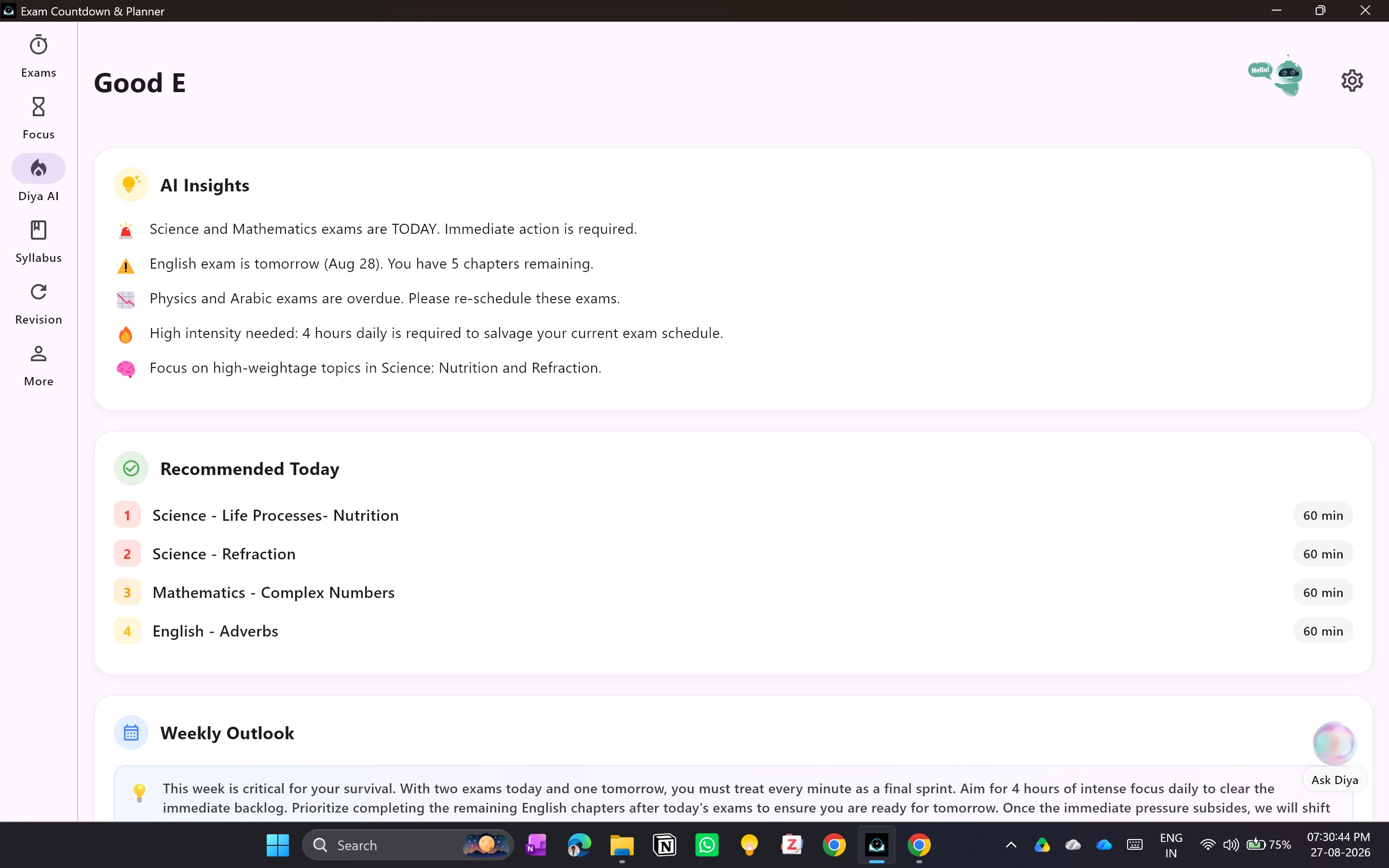1389x868 pixels.
Task: Click the high-weightage topics insight
Action: (x=375, y=368)
